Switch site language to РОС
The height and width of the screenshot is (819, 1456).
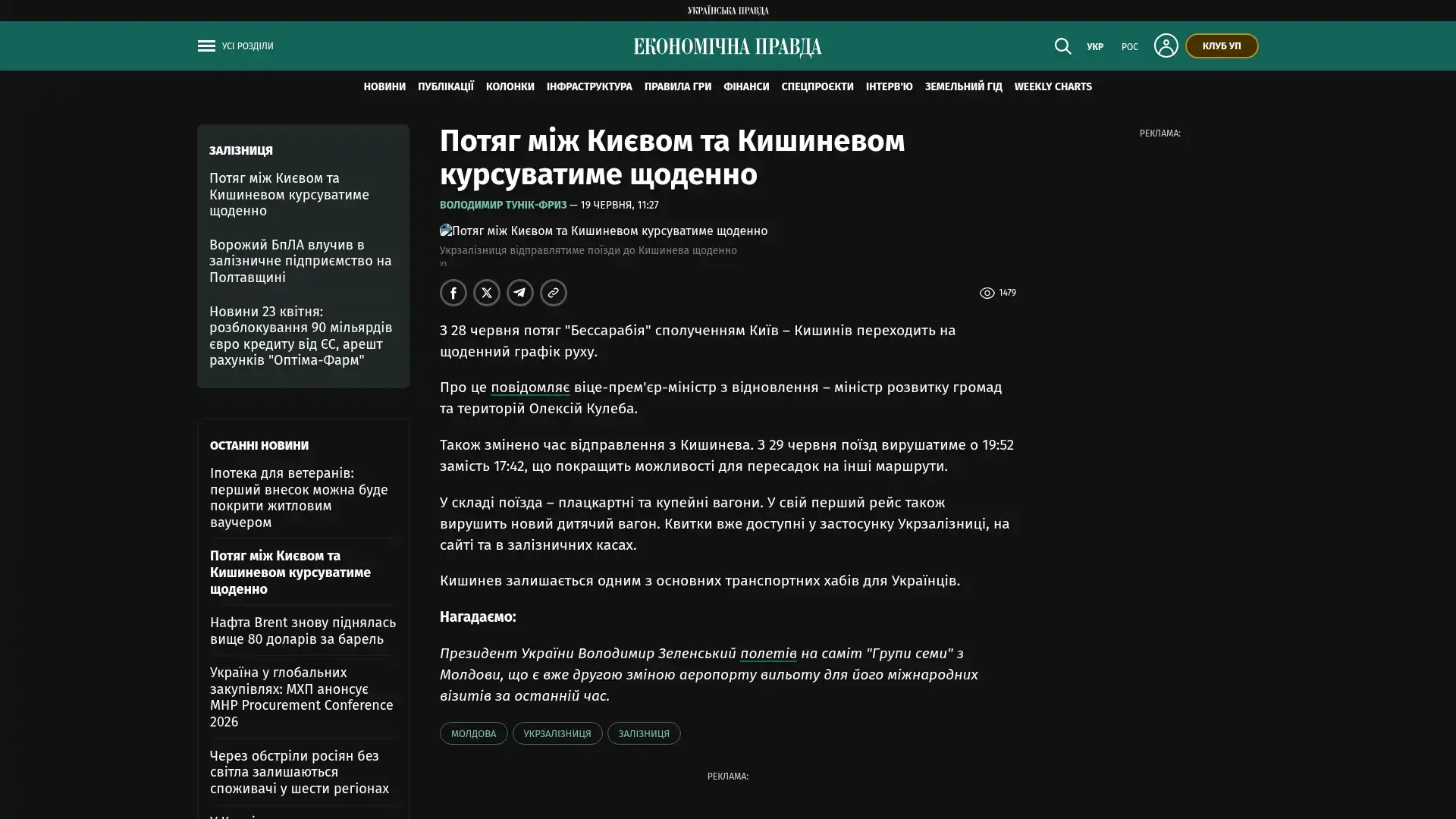[x=1130, y=47]
